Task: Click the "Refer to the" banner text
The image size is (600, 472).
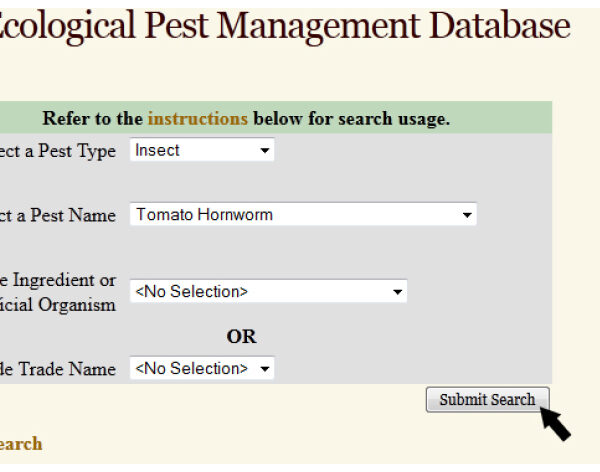Action: (x=93, y=119)
